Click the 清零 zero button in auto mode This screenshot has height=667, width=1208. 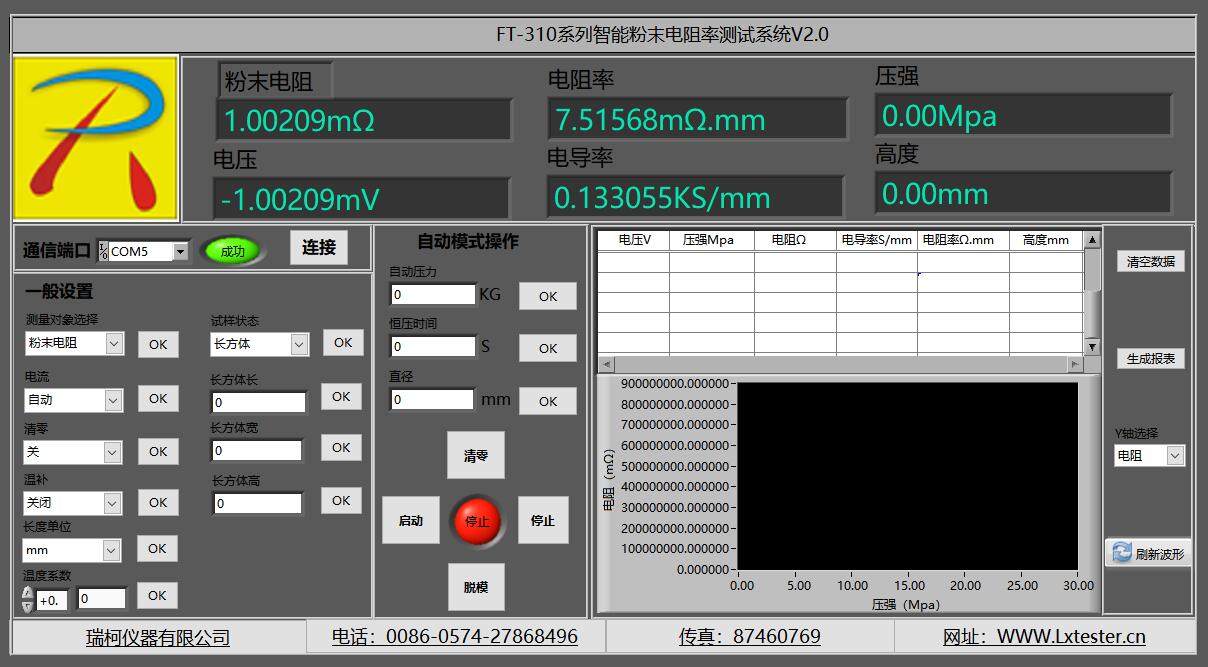[475, 456]
